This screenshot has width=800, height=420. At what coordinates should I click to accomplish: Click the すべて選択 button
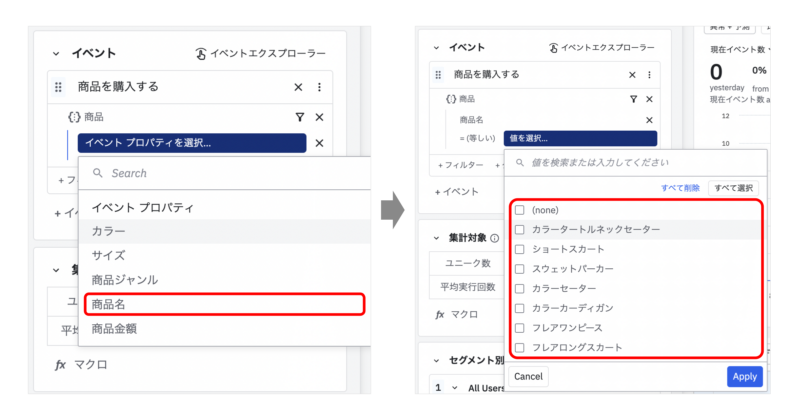pos(733,188)
